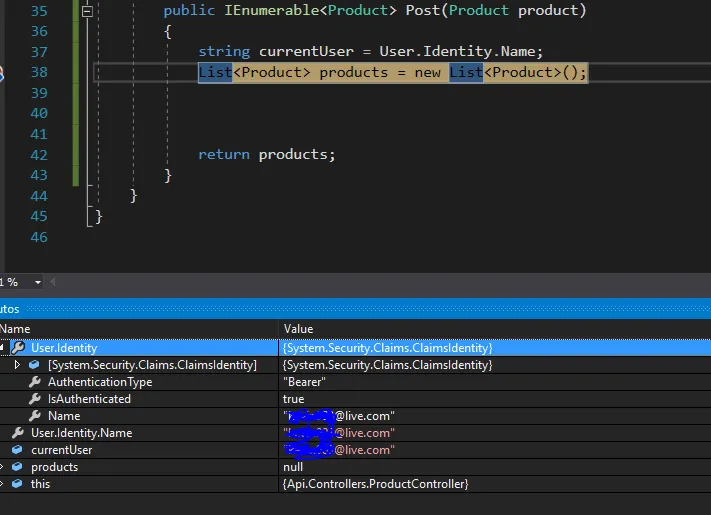Viewport: 711px width, 515px height.
Task: Click the breakpoint marker on line 38
Action: (x=1, y=73)
